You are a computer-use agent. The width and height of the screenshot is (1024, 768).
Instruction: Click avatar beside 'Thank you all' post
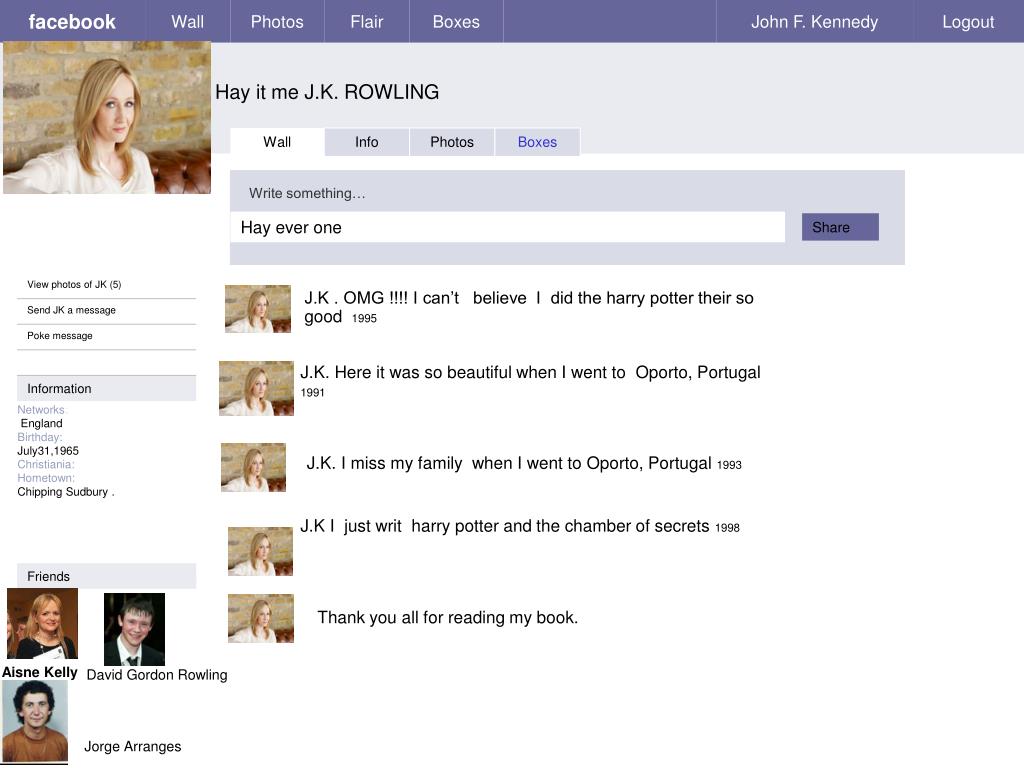click(261, 618)
